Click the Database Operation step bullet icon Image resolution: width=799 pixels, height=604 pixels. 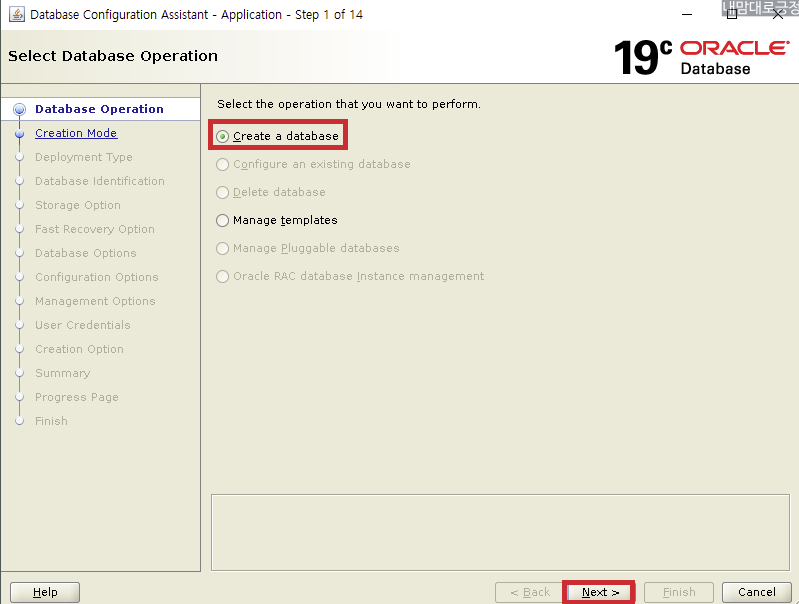pyautogui.click(x=19, y=109)
